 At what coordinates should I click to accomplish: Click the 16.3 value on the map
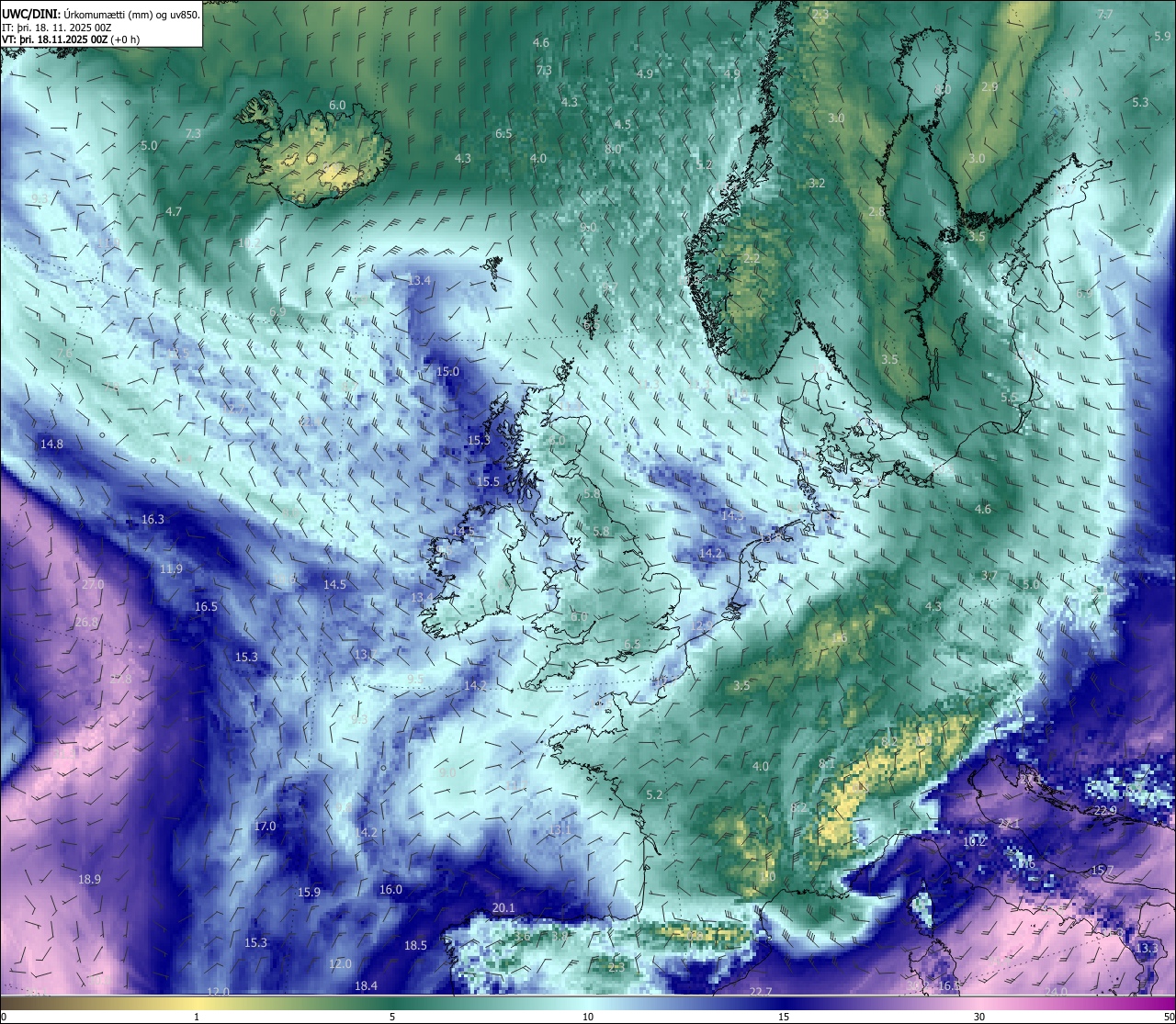(x=153, y=519)
